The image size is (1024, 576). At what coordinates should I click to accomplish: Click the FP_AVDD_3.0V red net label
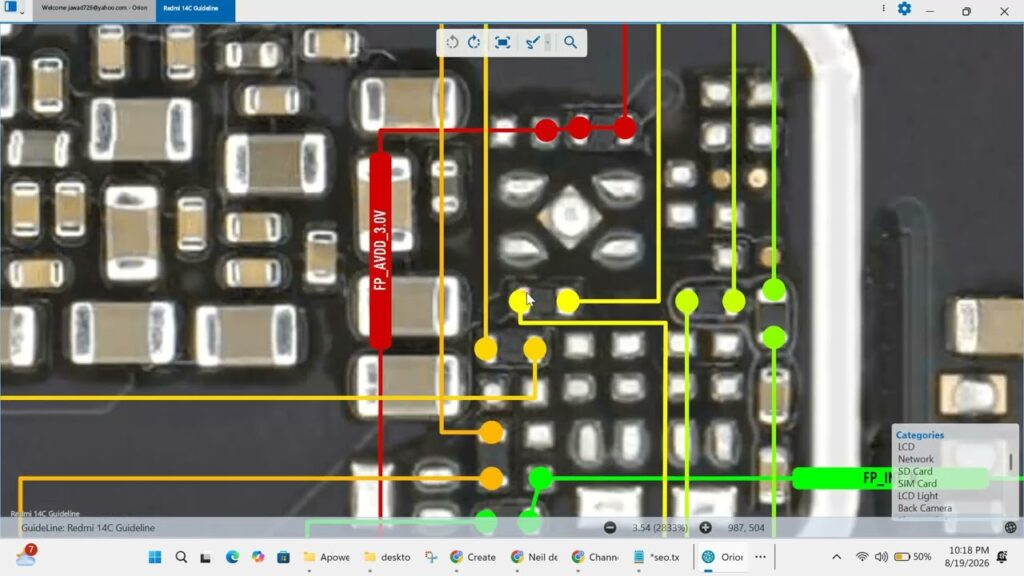[x=380, y=251]
